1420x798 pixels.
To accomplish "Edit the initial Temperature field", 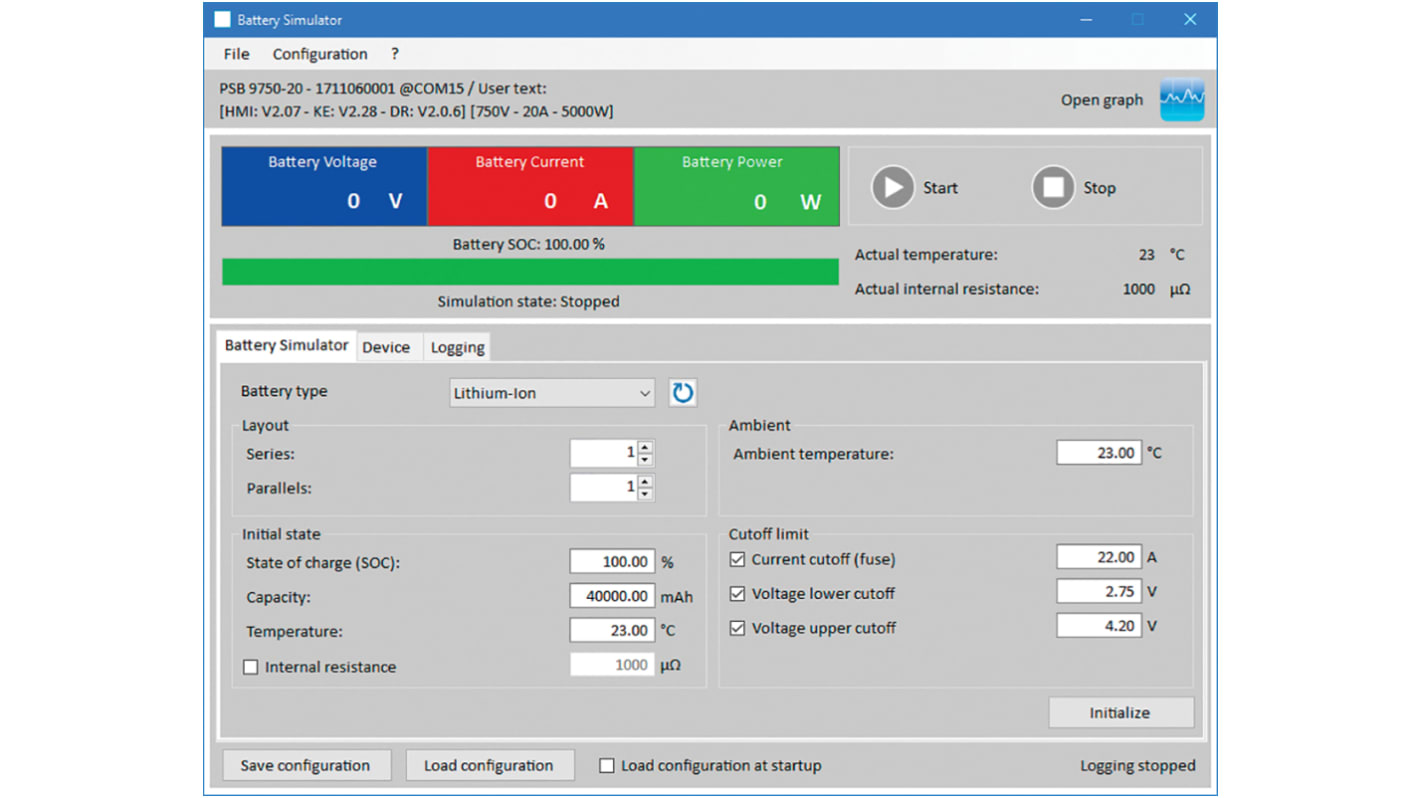I will (613, 630).
